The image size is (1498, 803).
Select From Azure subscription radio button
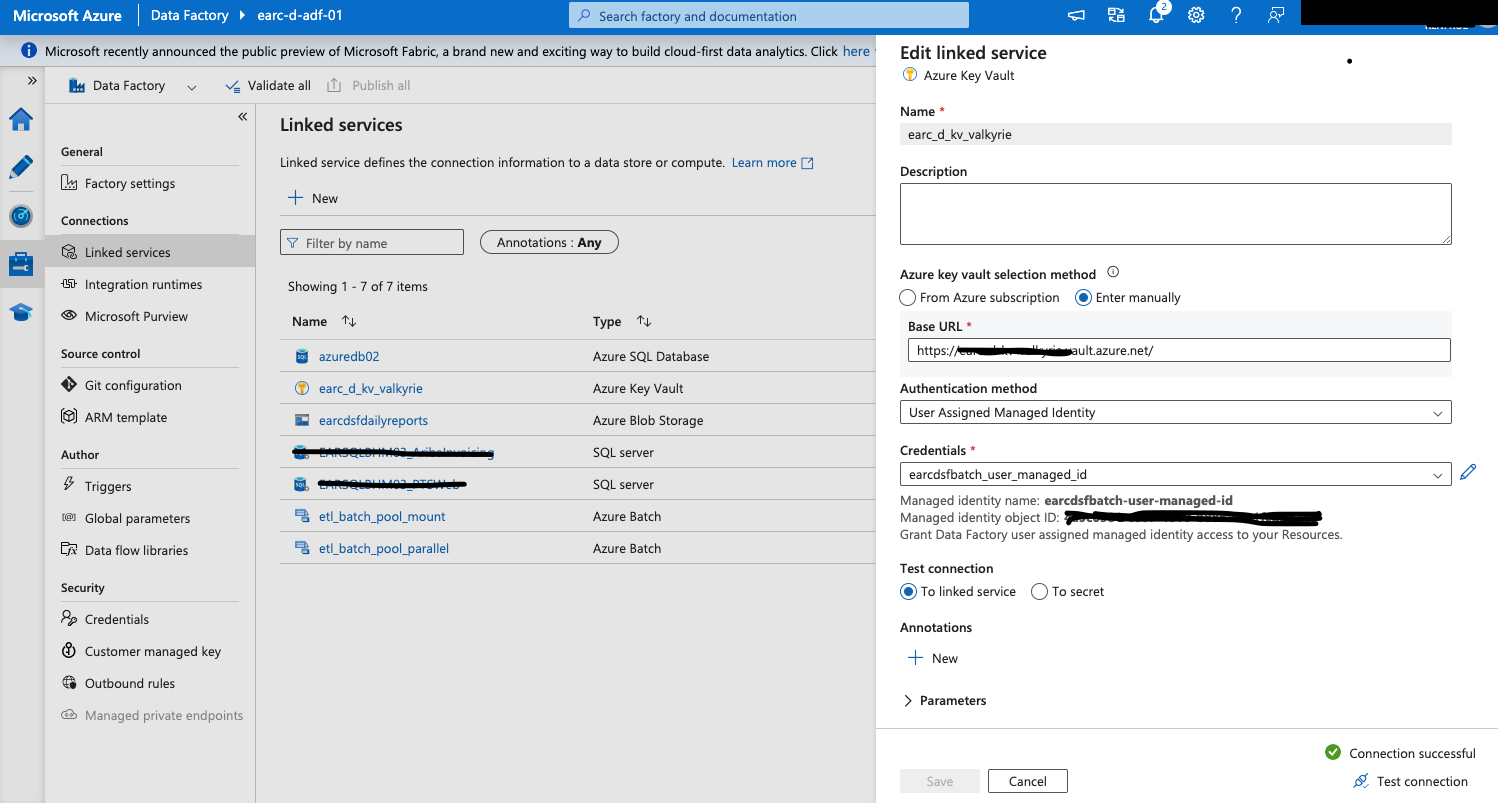(907, 297)
